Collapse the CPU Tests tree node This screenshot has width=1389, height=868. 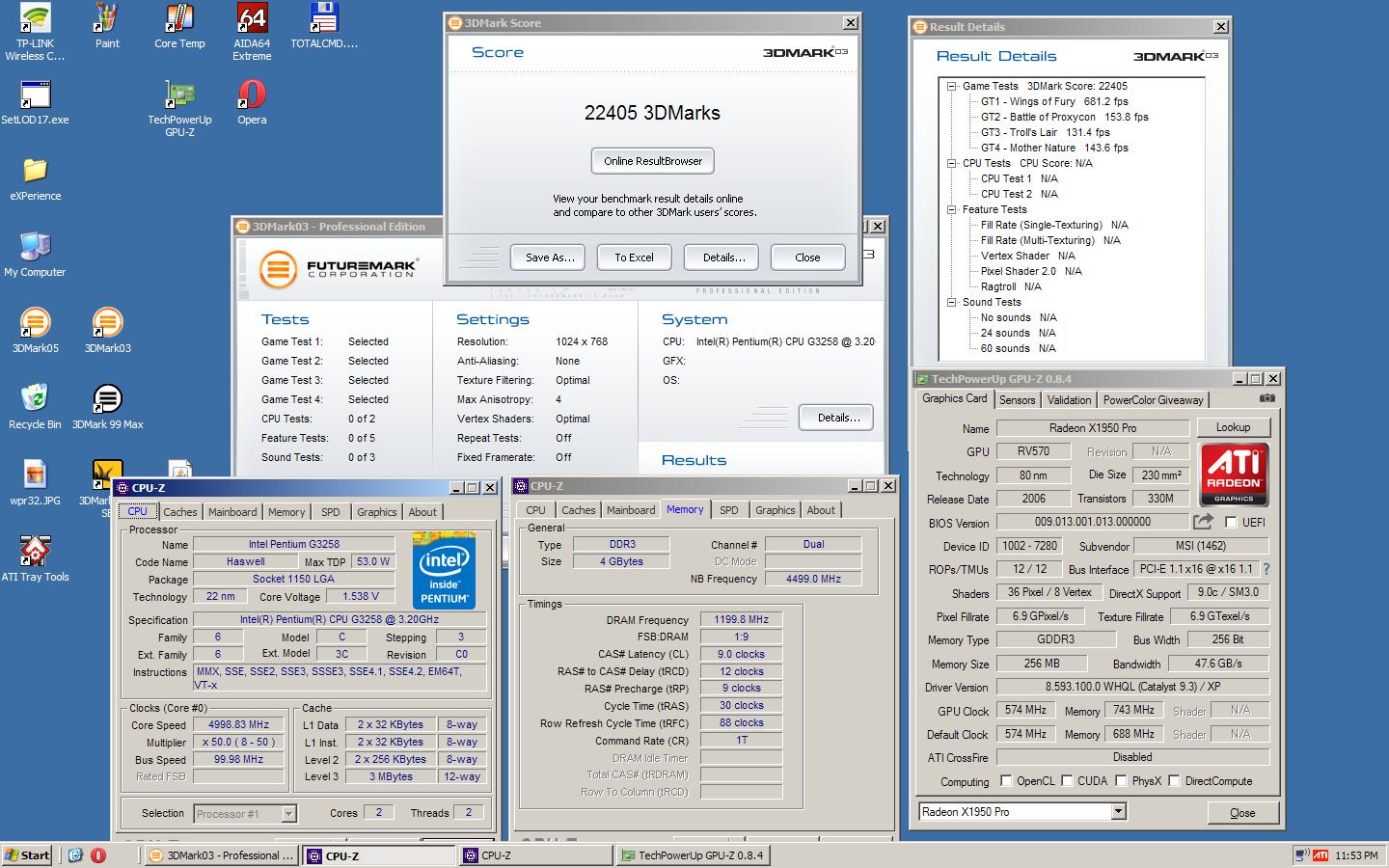[951, 163]
